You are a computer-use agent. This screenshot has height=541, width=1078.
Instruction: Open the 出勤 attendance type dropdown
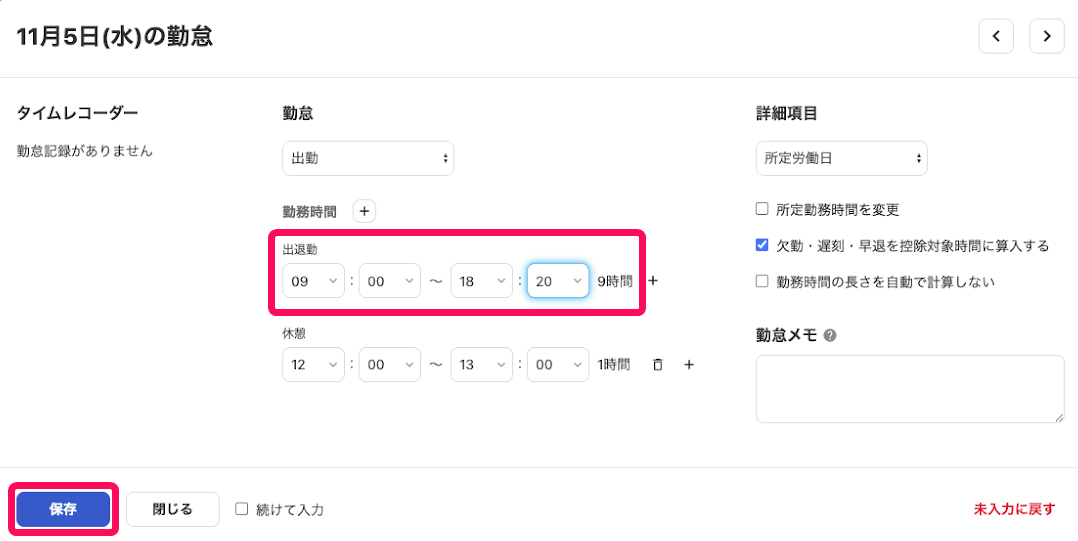(x=368, y=158)
